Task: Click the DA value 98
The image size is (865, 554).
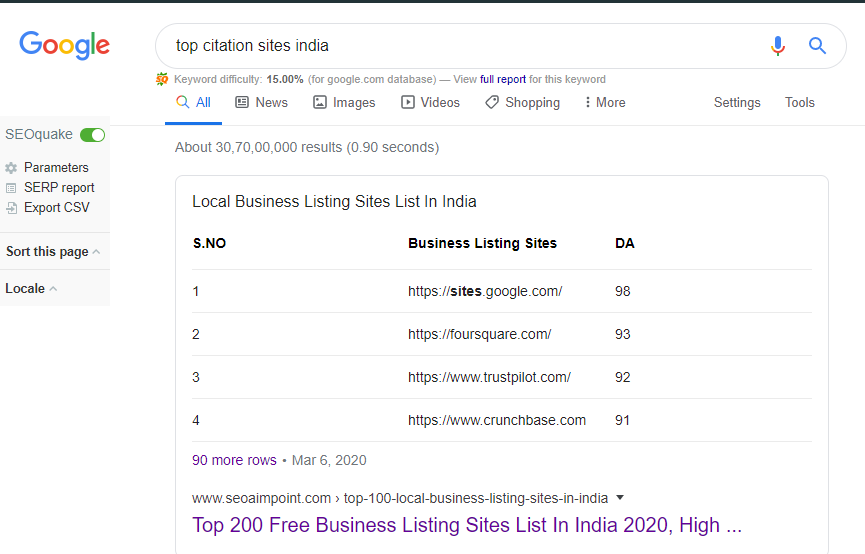Action: tap(622, 291)
